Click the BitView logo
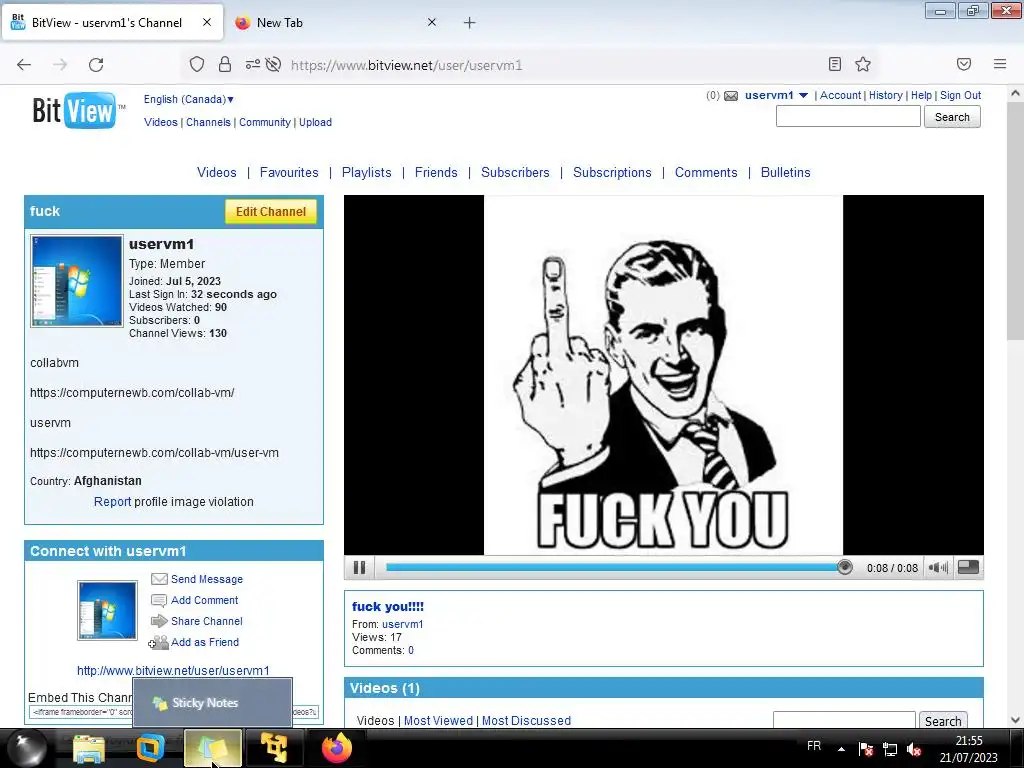The height and width of the screenshot is (768, 1024). (78, 110)
